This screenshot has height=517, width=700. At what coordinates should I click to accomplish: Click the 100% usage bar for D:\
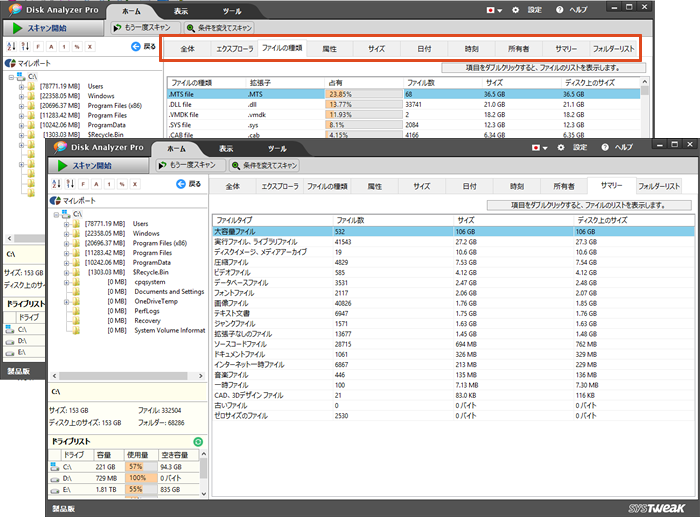point(141,478)
